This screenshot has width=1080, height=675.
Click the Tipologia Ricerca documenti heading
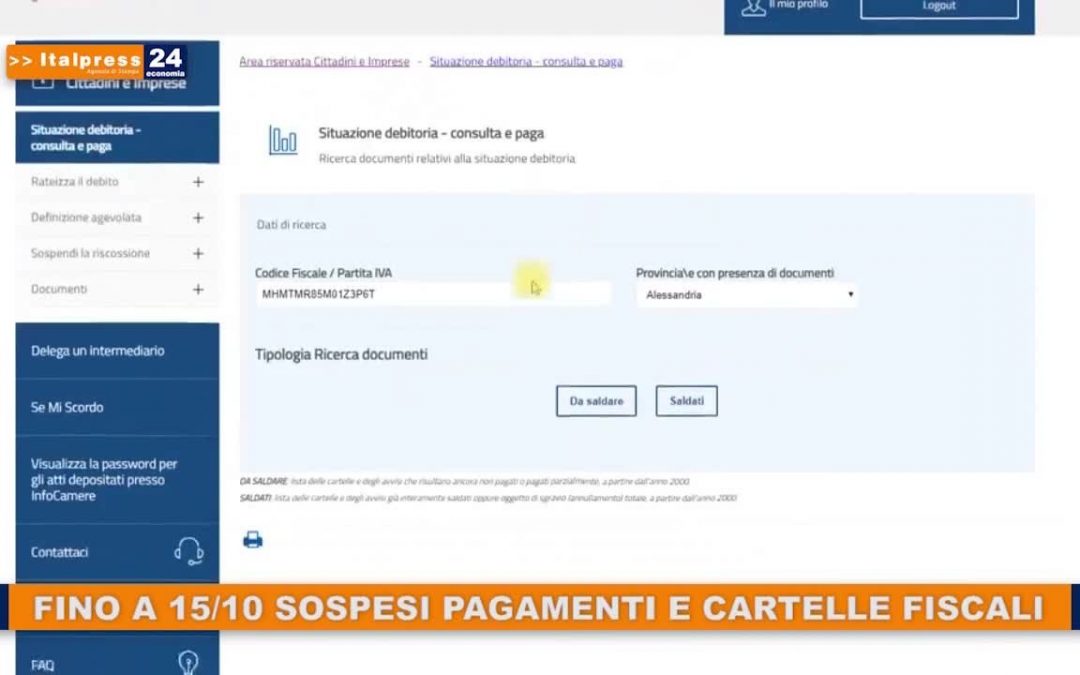342,354
